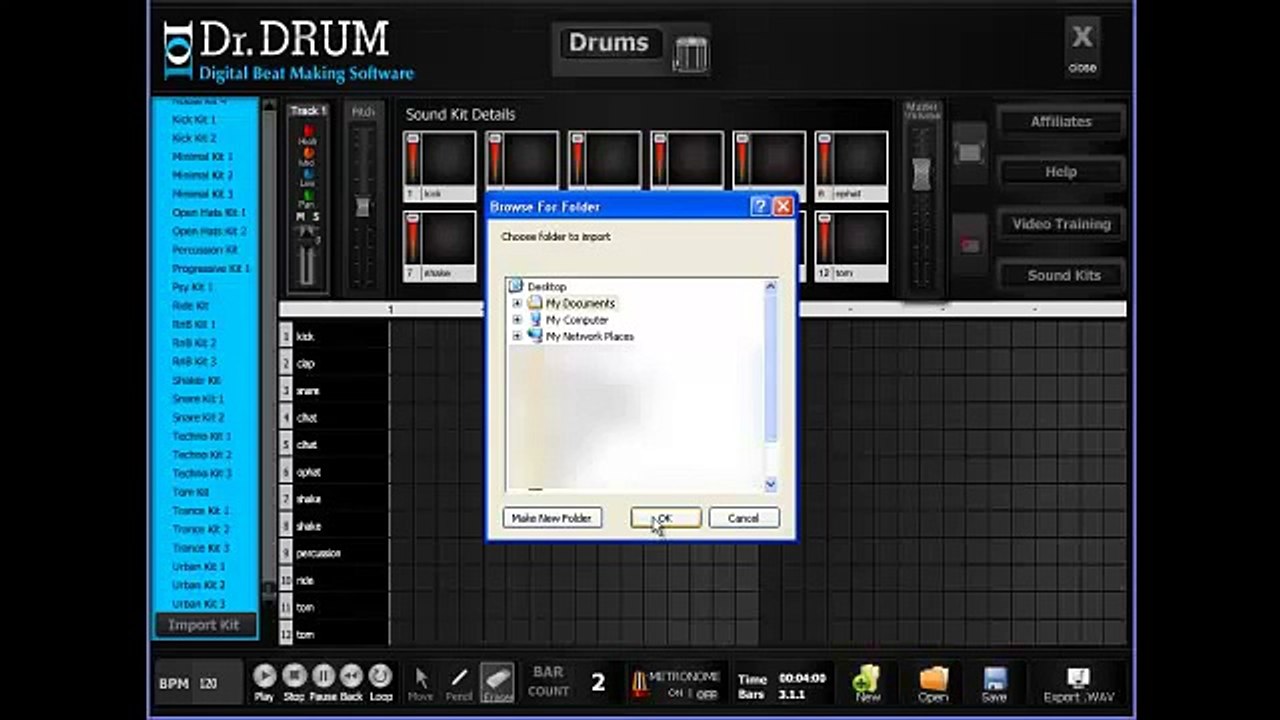Image resolution: width=1280 pixels, height=720 pixels.
Task: Click the New project icon
Action: pyautogui.click(x=867, y=683)
